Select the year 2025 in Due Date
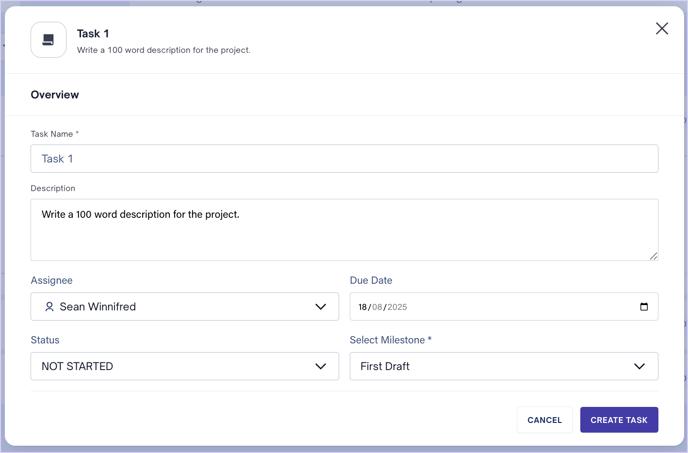The width and height of the screenshot is (688, 453). point(397,307)
